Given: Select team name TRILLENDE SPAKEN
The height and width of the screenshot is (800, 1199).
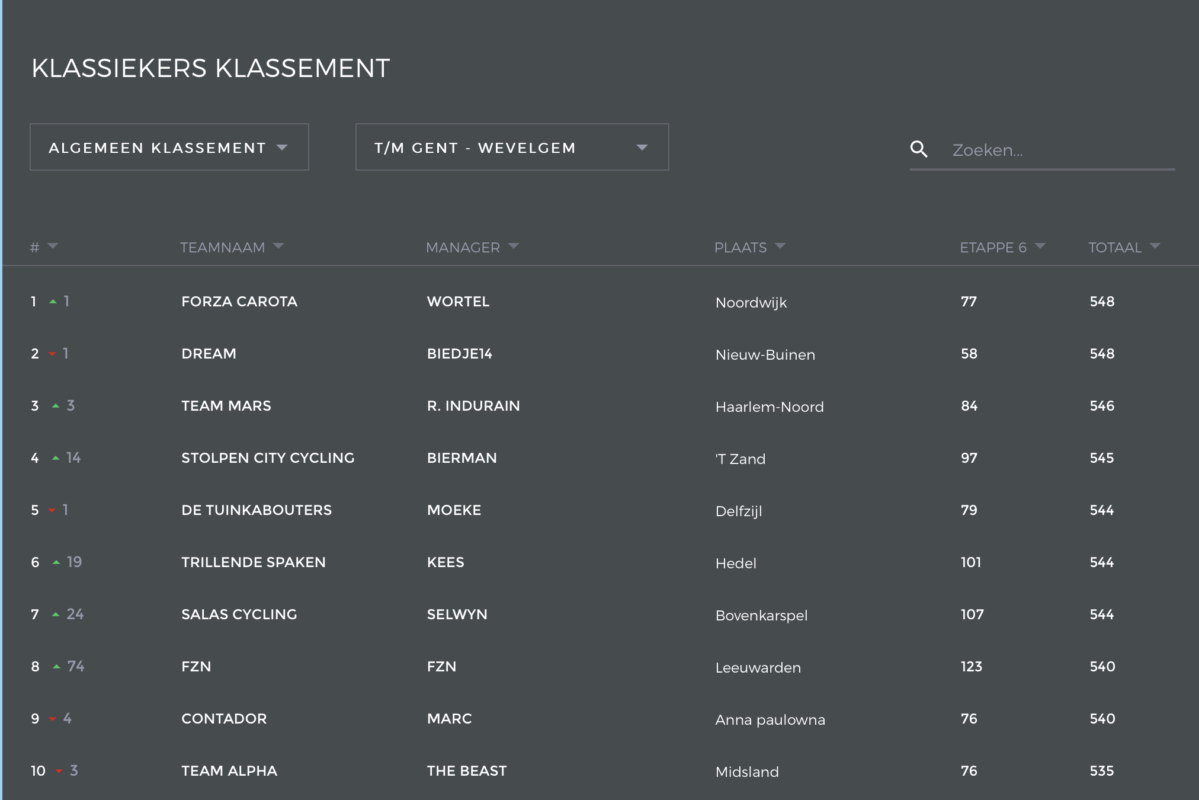Looking at the screenshot, I should 253,561.
